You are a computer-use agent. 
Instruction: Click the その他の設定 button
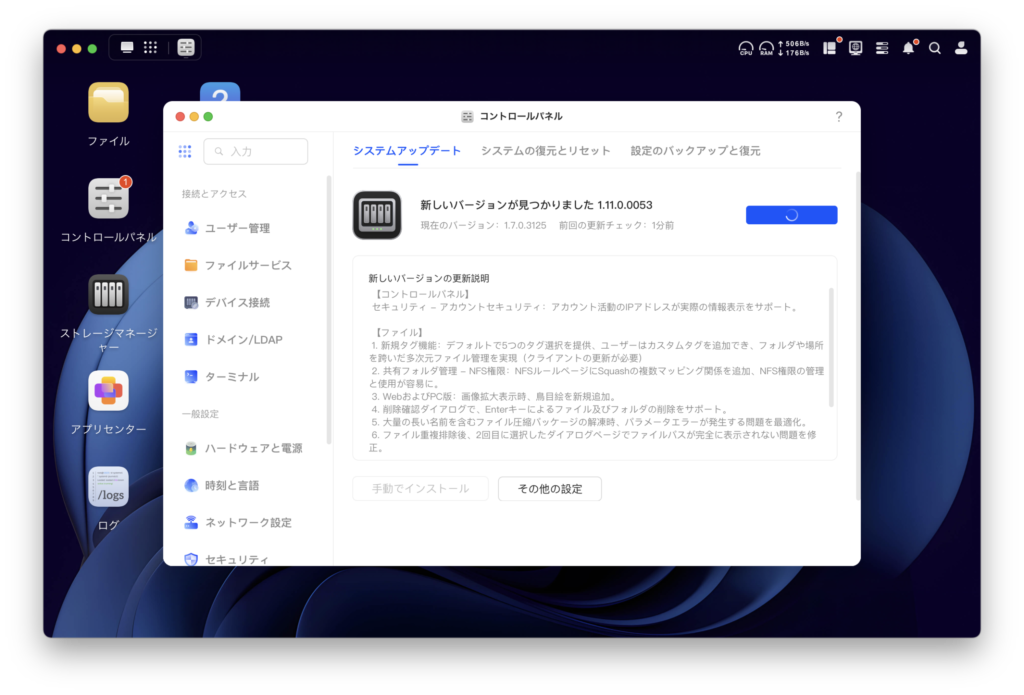(549, 489)
